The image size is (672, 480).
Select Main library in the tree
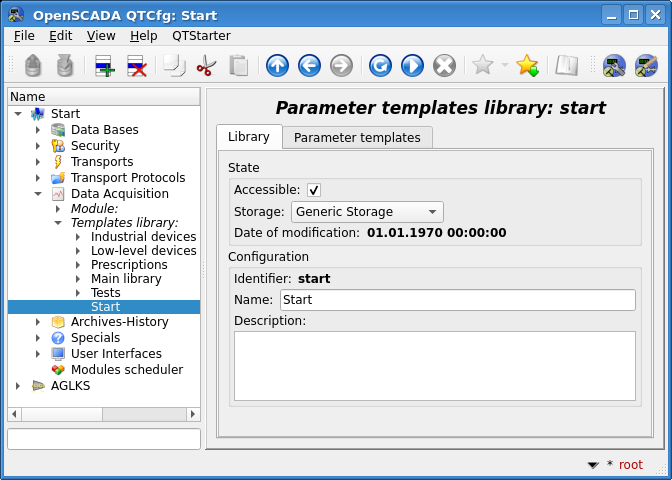[x=126, y=278]
